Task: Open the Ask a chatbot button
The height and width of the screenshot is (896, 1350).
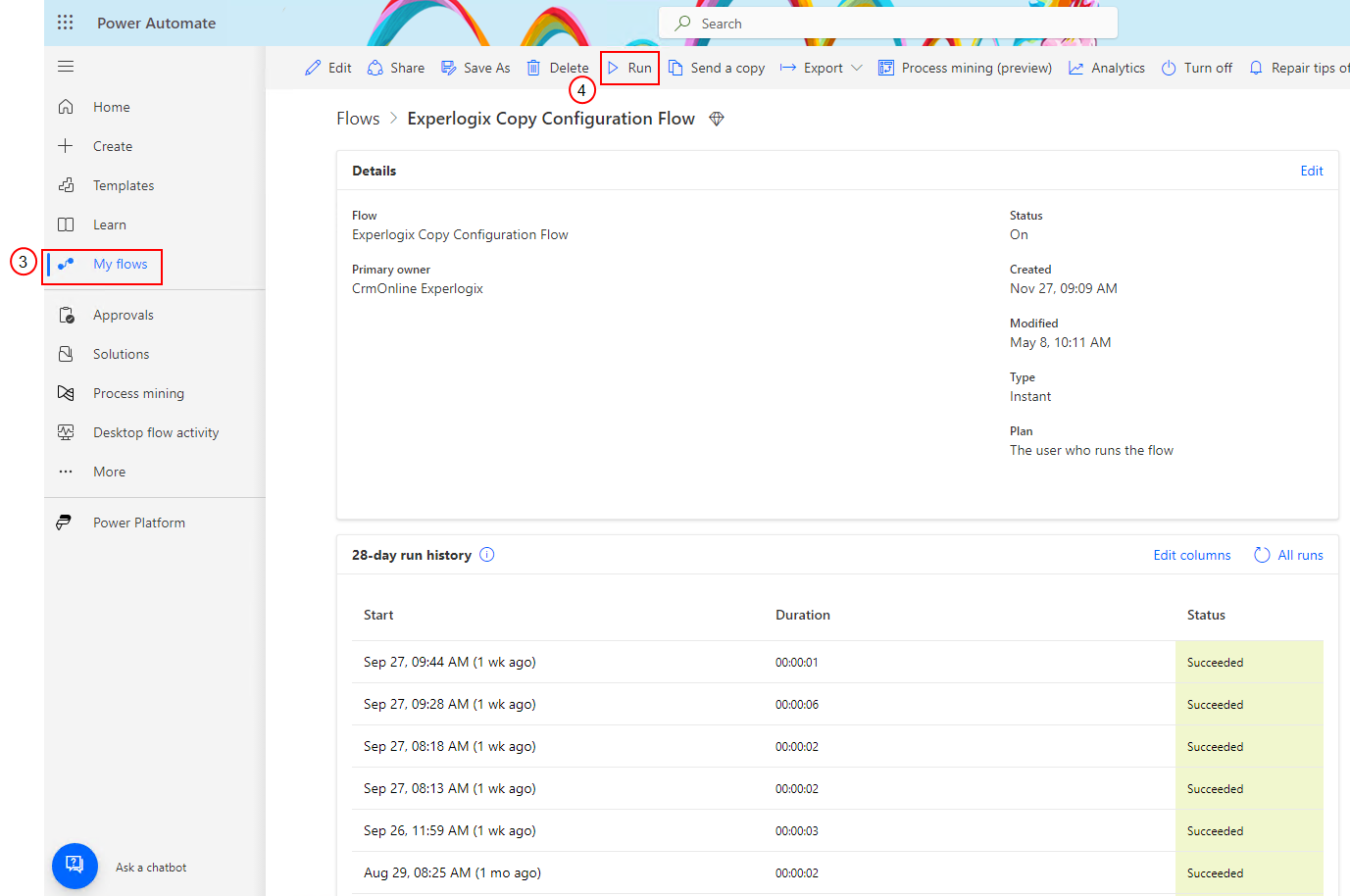Action: [x=75, y=867]
